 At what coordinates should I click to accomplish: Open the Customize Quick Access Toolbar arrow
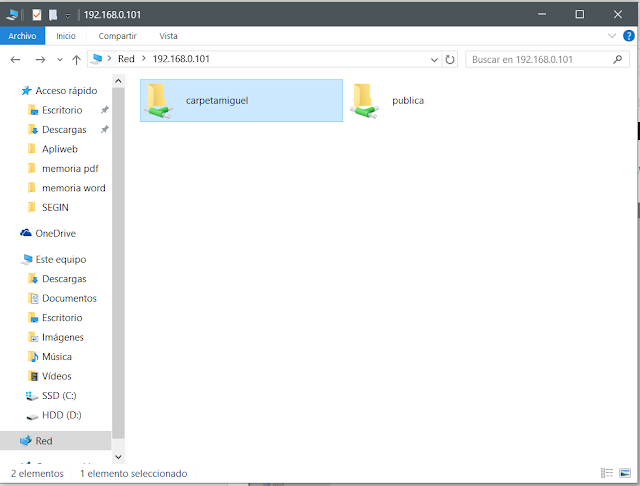coord(68,16)
